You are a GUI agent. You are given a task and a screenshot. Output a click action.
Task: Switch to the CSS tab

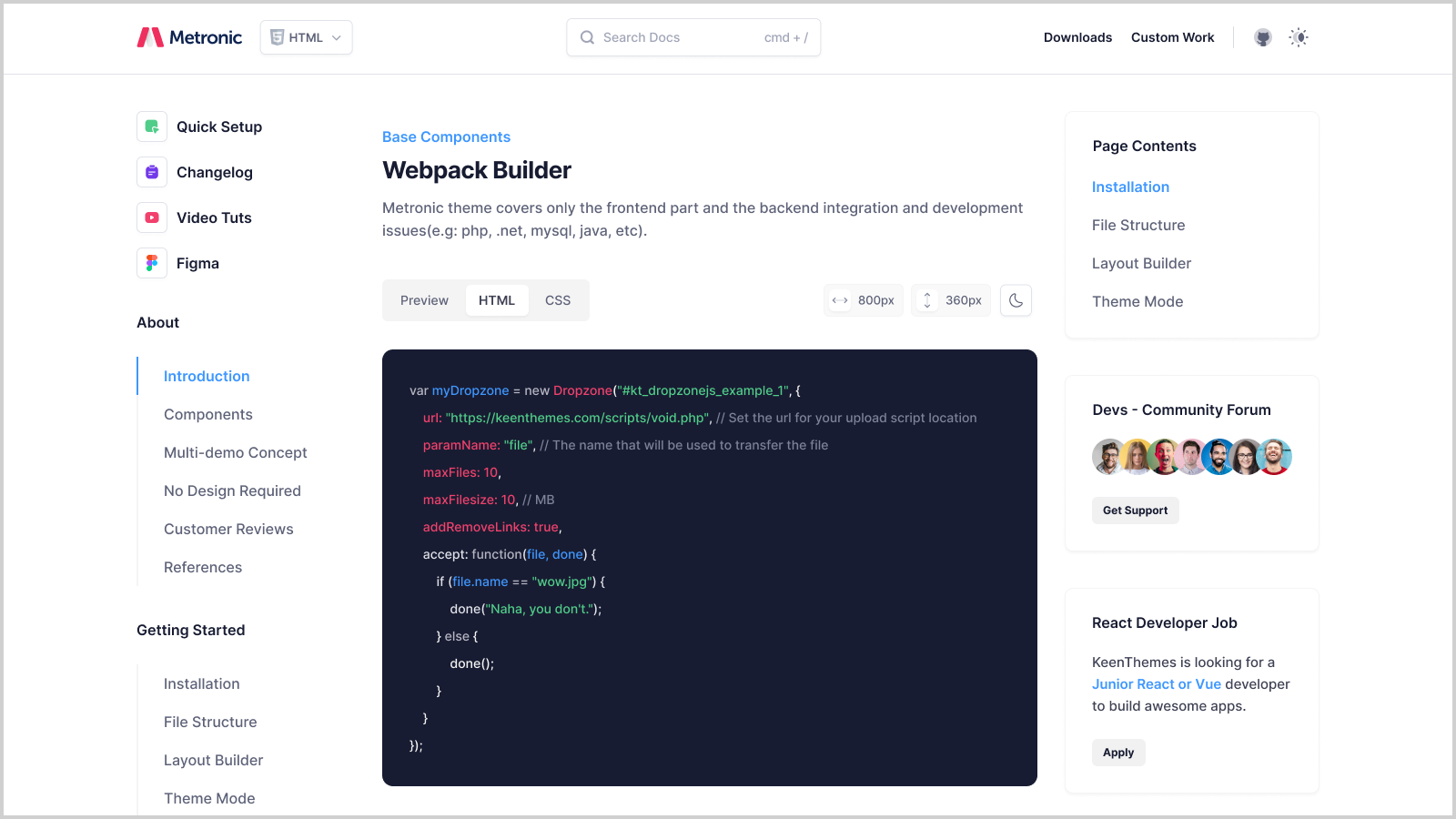pos(558,300)
